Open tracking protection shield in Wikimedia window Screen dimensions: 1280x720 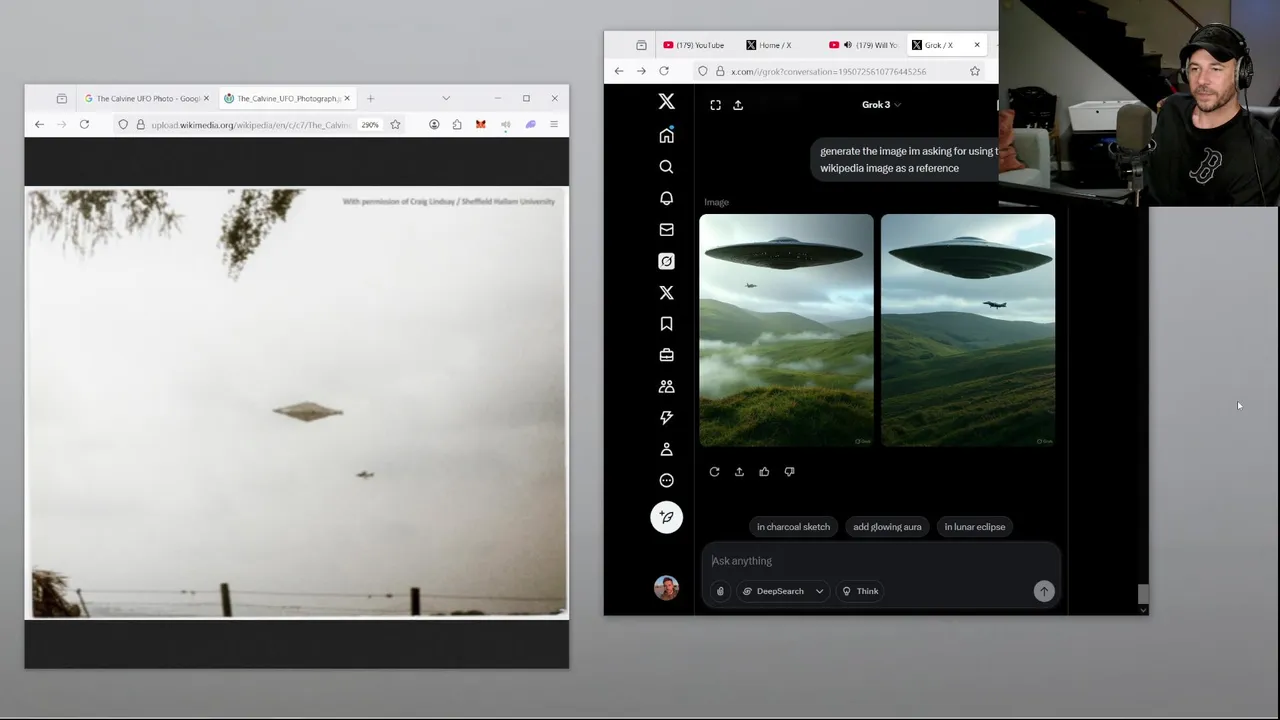[123, 125]
